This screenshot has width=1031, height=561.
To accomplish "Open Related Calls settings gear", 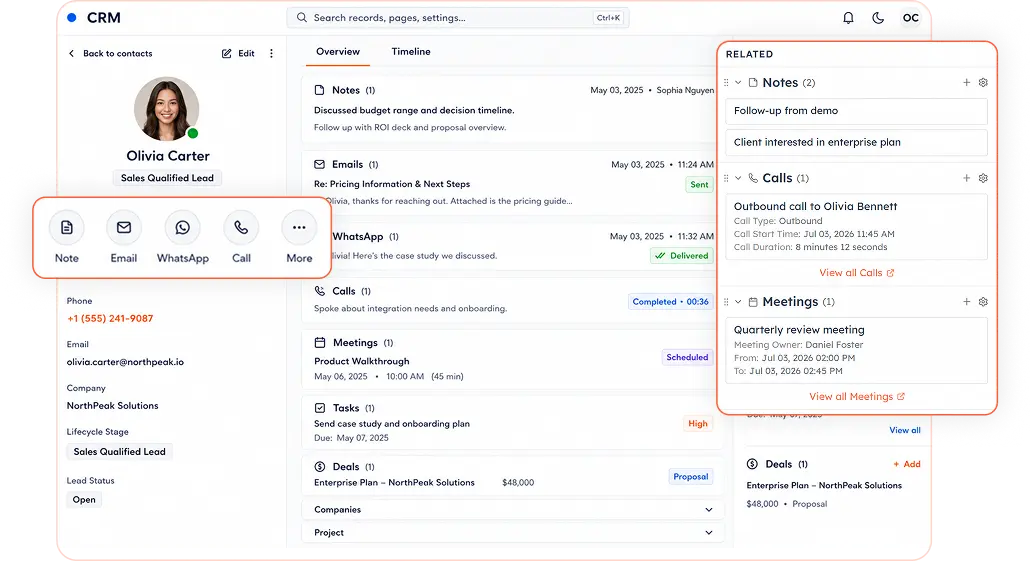I will (983, 178).
